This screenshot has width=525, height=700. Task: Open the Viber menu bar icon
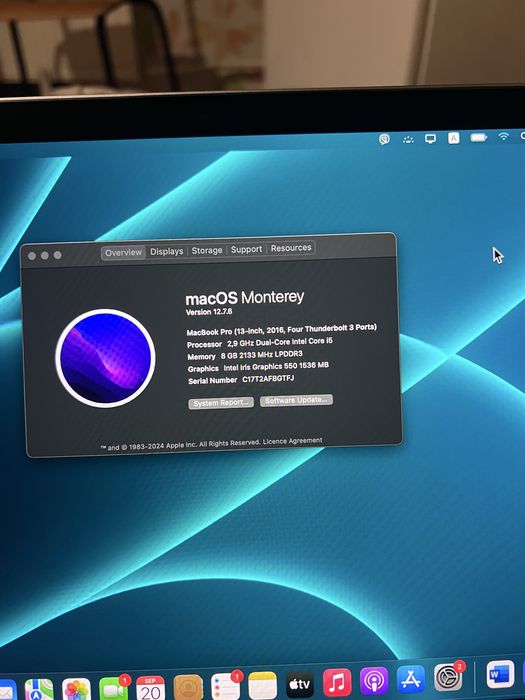[x=384, y=139]
